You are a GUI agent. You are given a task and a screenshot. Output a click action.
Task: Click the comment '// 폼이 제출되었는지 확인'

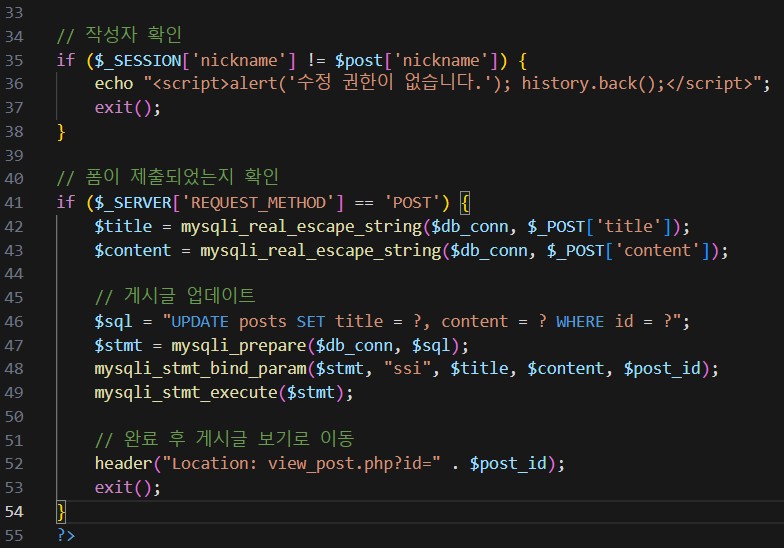pyautogui.click(x=168, y=178)
